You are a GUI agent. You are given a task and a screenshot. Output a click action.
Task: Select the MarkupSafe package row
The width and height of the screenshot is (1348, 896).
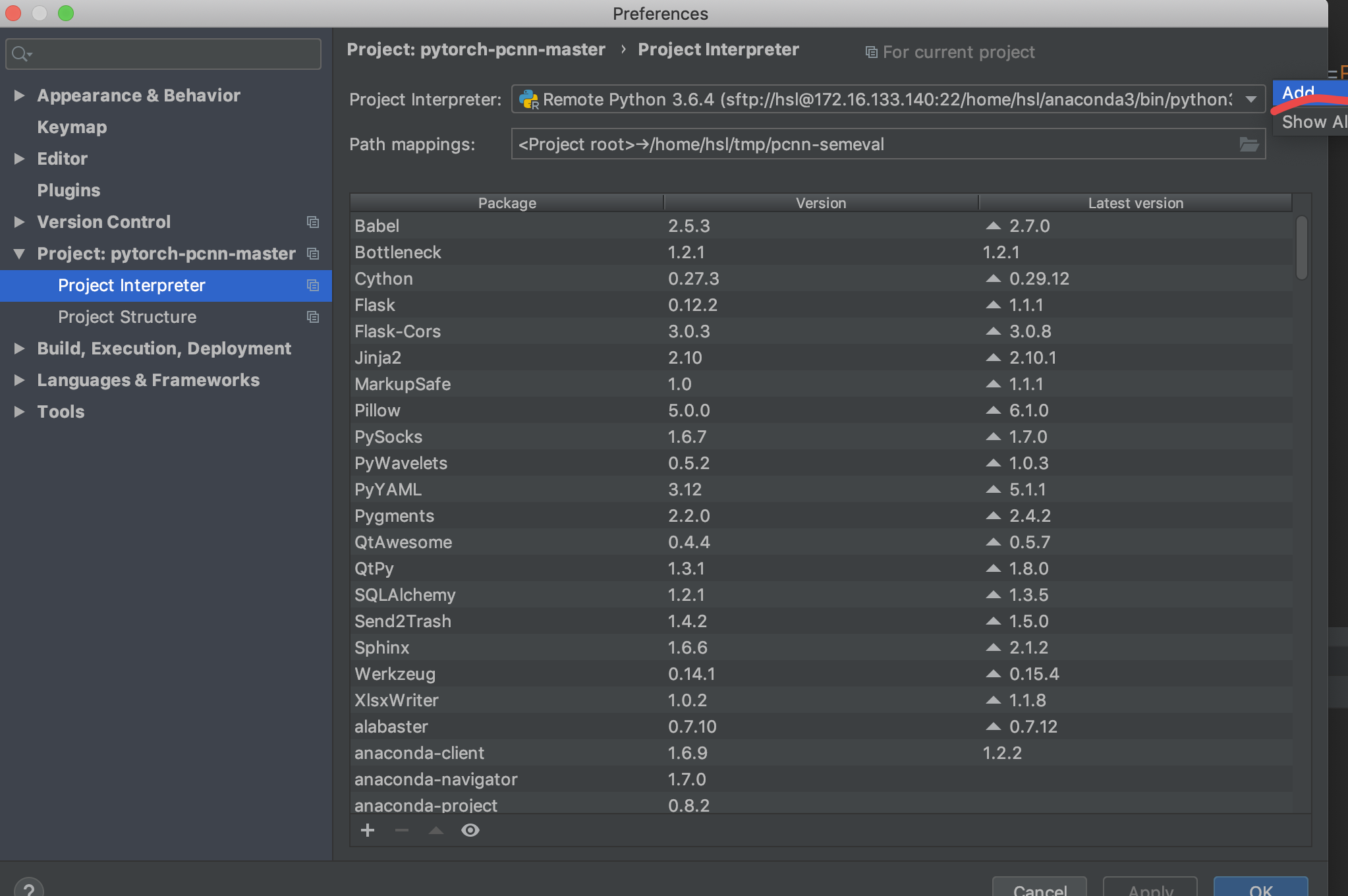click(821, 384)
